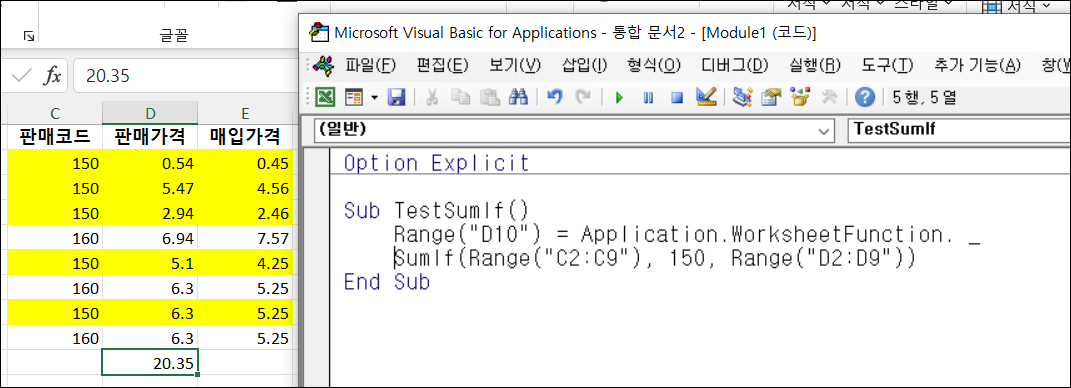This screenshot has height=388, width=1071.
Task: Open the TestSumIf procedure dropdown
Action: pyautogui.click(x=958, y=130)
